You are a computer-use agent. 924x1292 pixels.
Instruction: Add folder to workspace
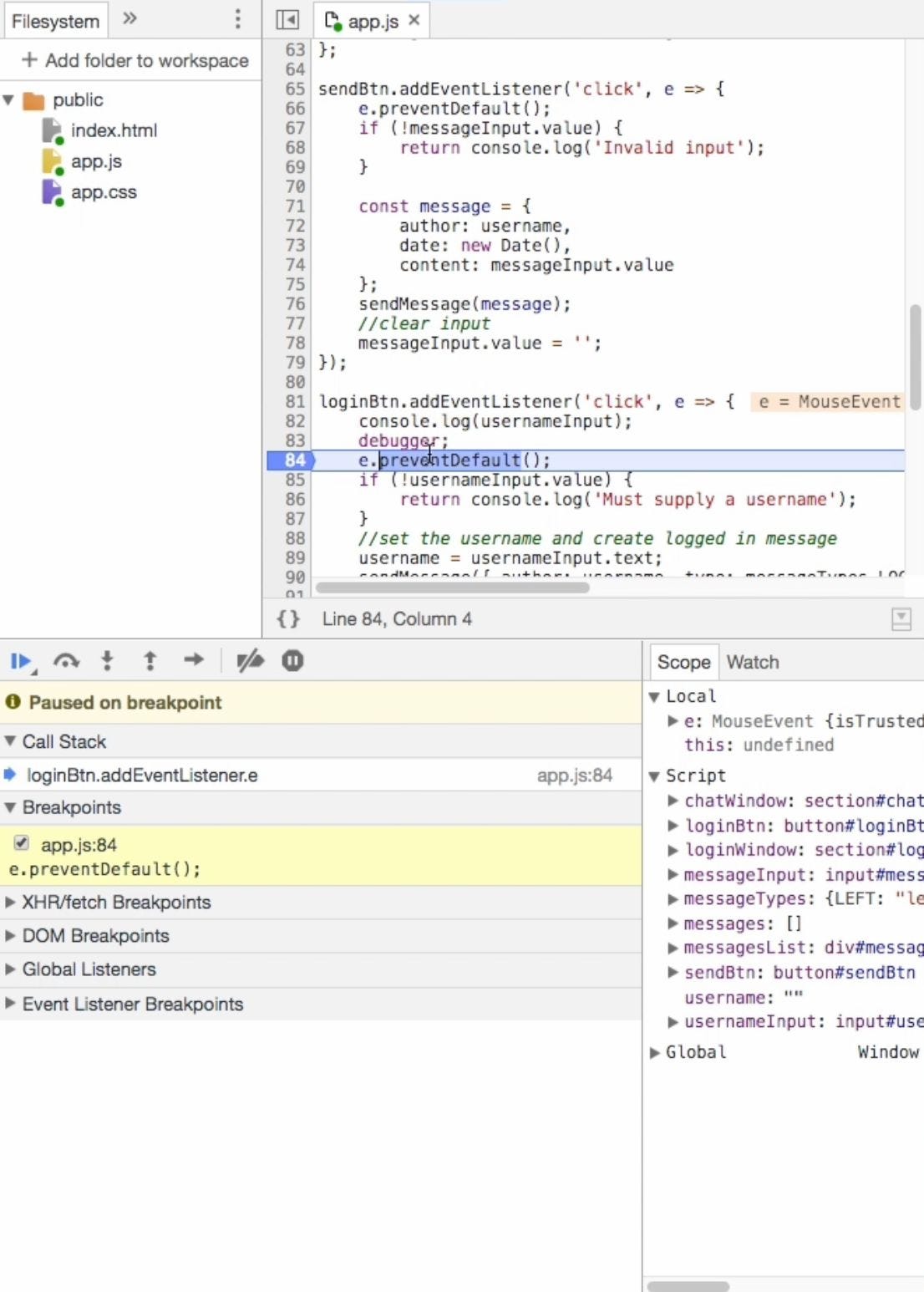pyautogui.click(x=135, y=60)
